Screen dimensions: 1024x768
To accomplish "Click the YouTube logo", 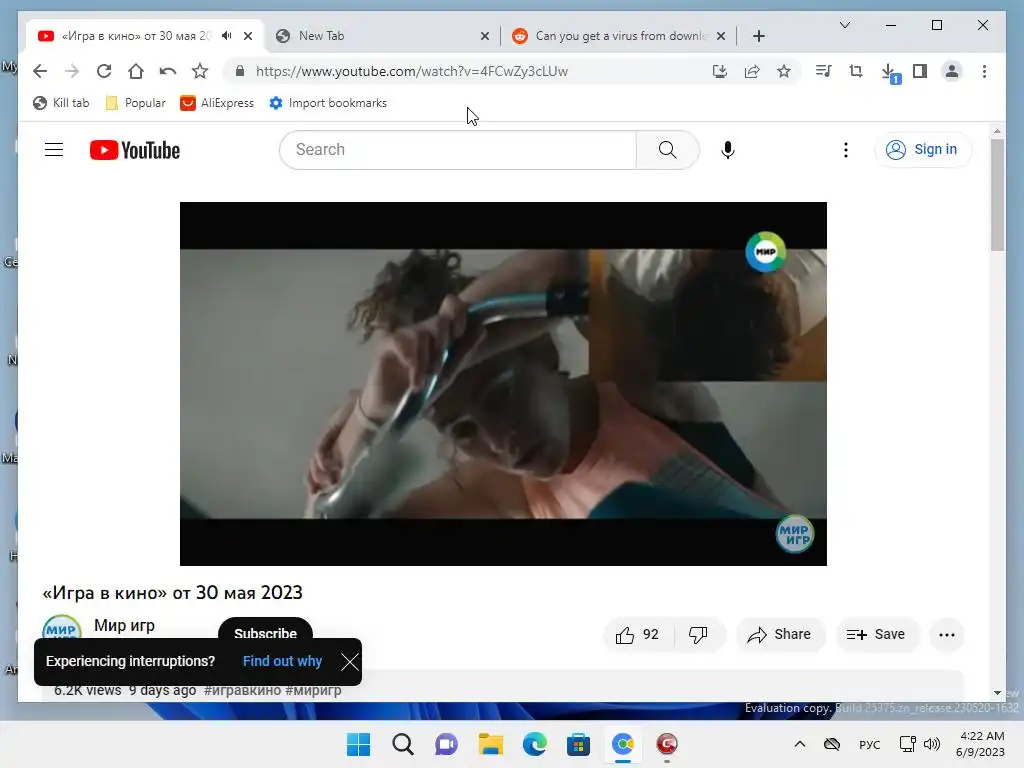I will point(135,150).
